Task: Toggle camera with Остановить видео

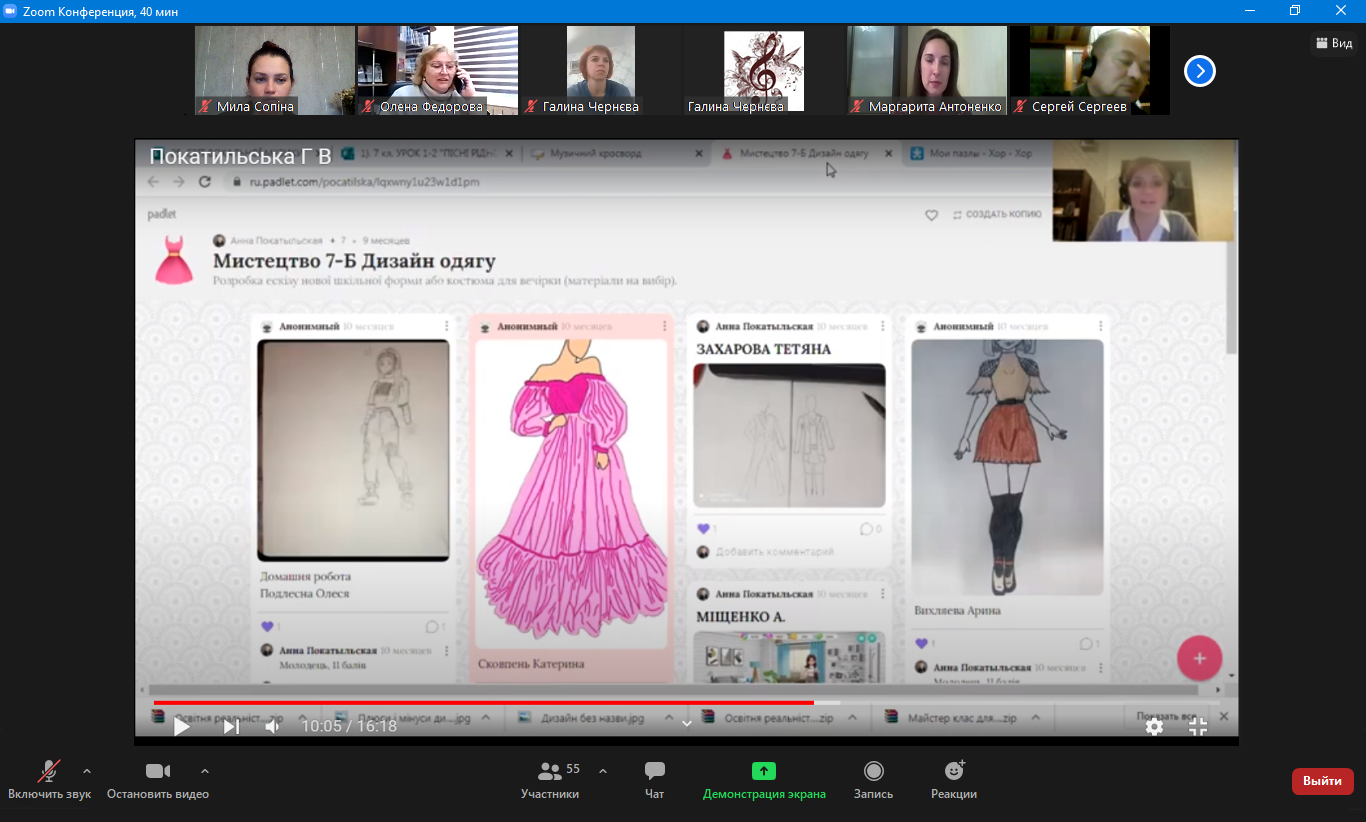Action: point(158,771)
